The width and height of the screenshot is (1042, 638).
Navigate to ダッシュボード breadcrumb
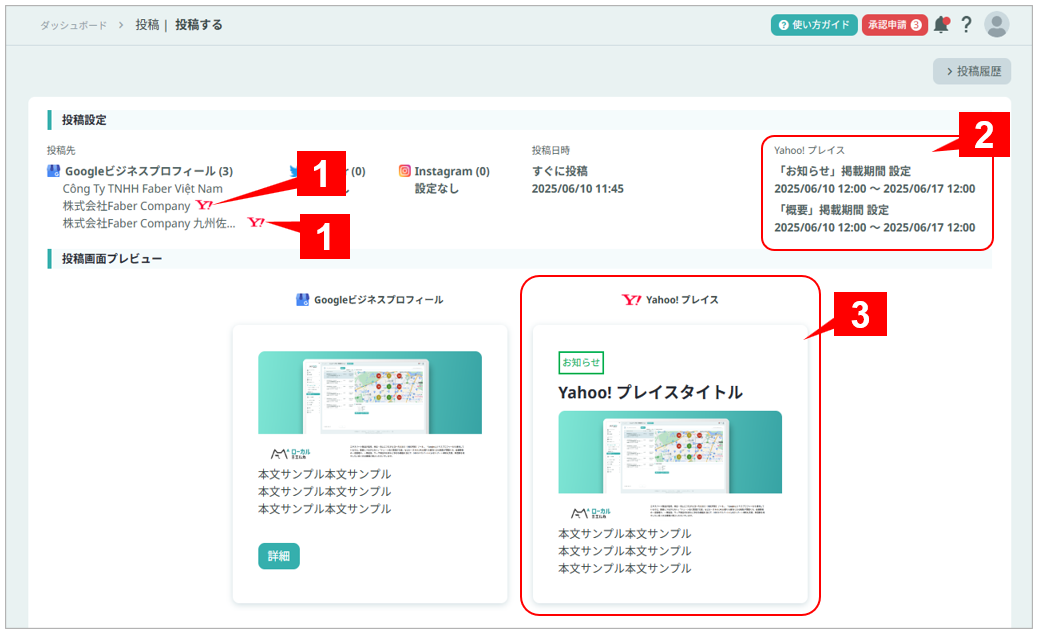point(73,25)
